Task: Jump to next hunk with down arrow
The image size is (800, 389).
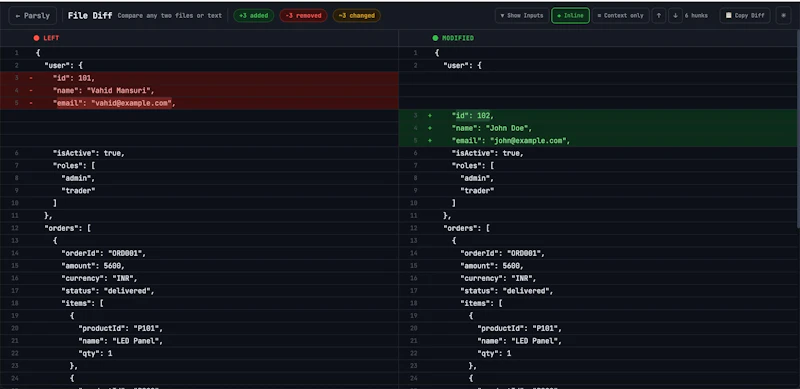Action: point(675,16)
